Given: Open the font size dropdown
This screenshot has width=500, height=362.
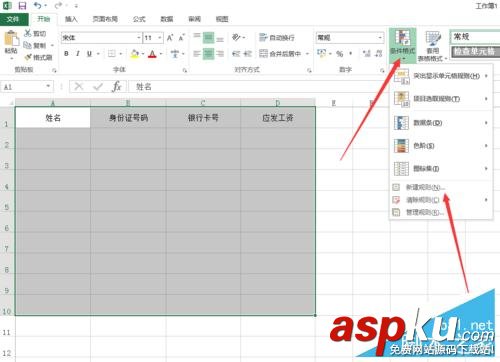Looking at the screenshot, I should [x=160, y=38].
